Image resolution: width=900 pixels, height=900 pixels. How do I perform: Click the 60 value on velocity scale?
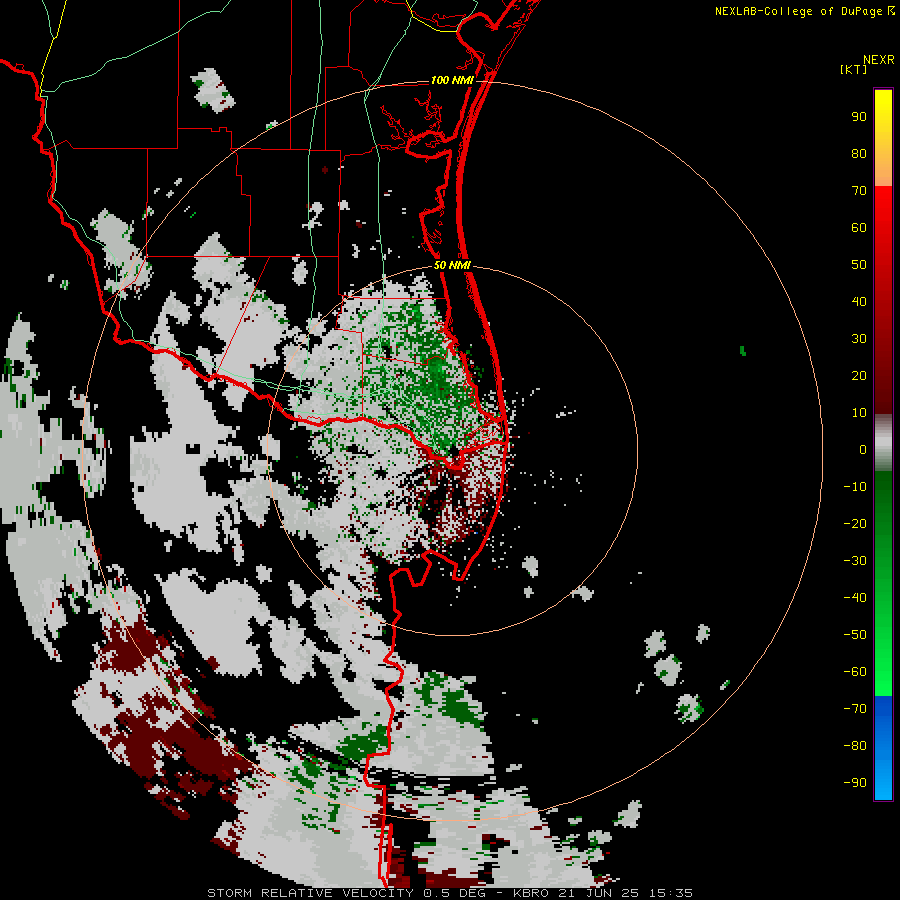click(x=859, y=228)
